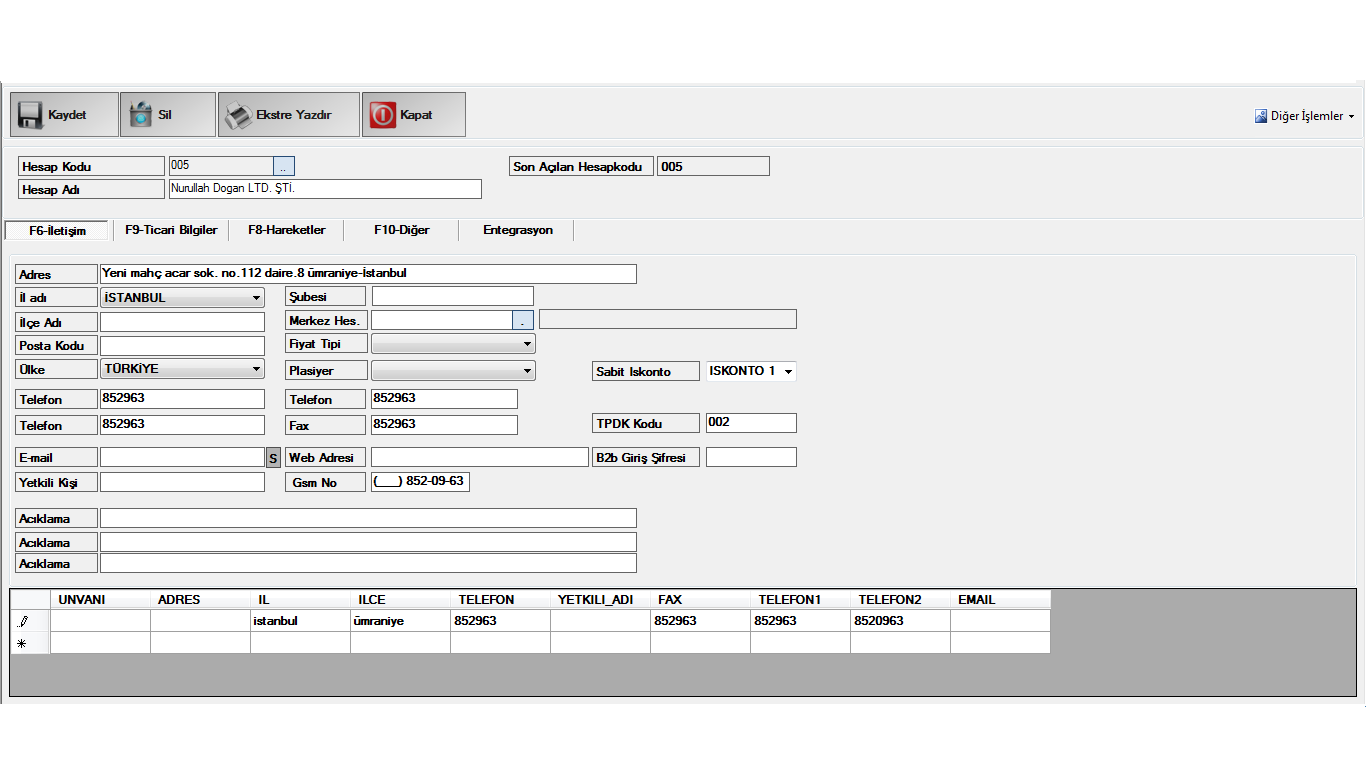The height and width of the screenshot is (768, 1366).
Task: Click the picture icon beside Diğer İşlemler
Action: (1261, 116)
